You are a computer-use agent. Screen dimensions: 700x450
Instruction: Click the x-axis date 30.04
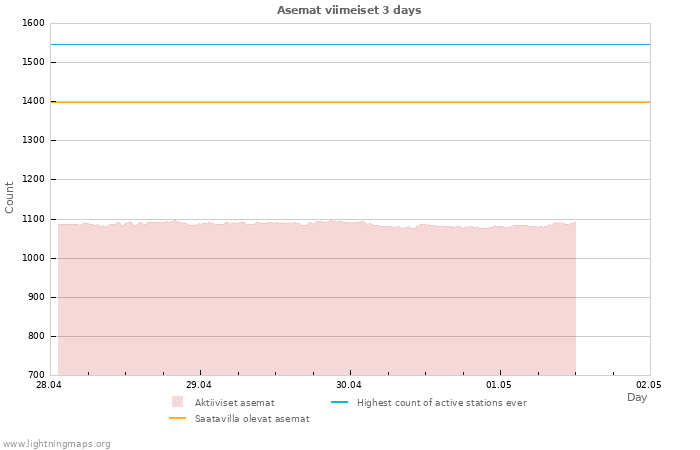[349, 384]
